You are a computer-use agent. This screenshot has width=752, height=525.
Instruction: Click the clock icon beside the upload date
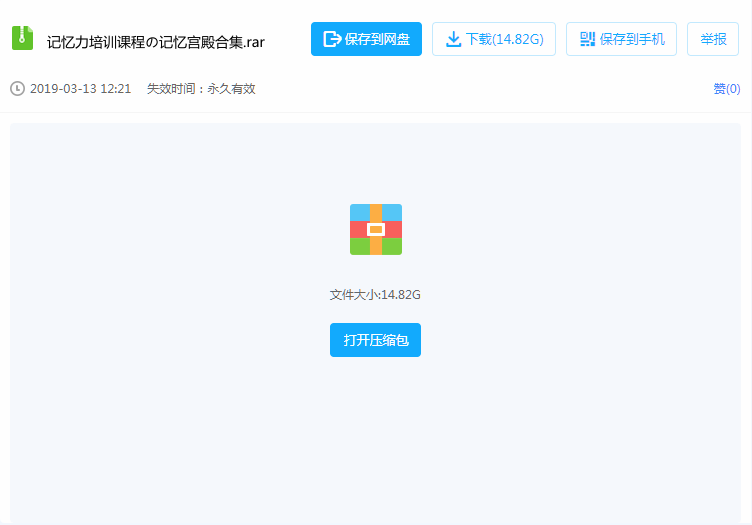(17, 89)
